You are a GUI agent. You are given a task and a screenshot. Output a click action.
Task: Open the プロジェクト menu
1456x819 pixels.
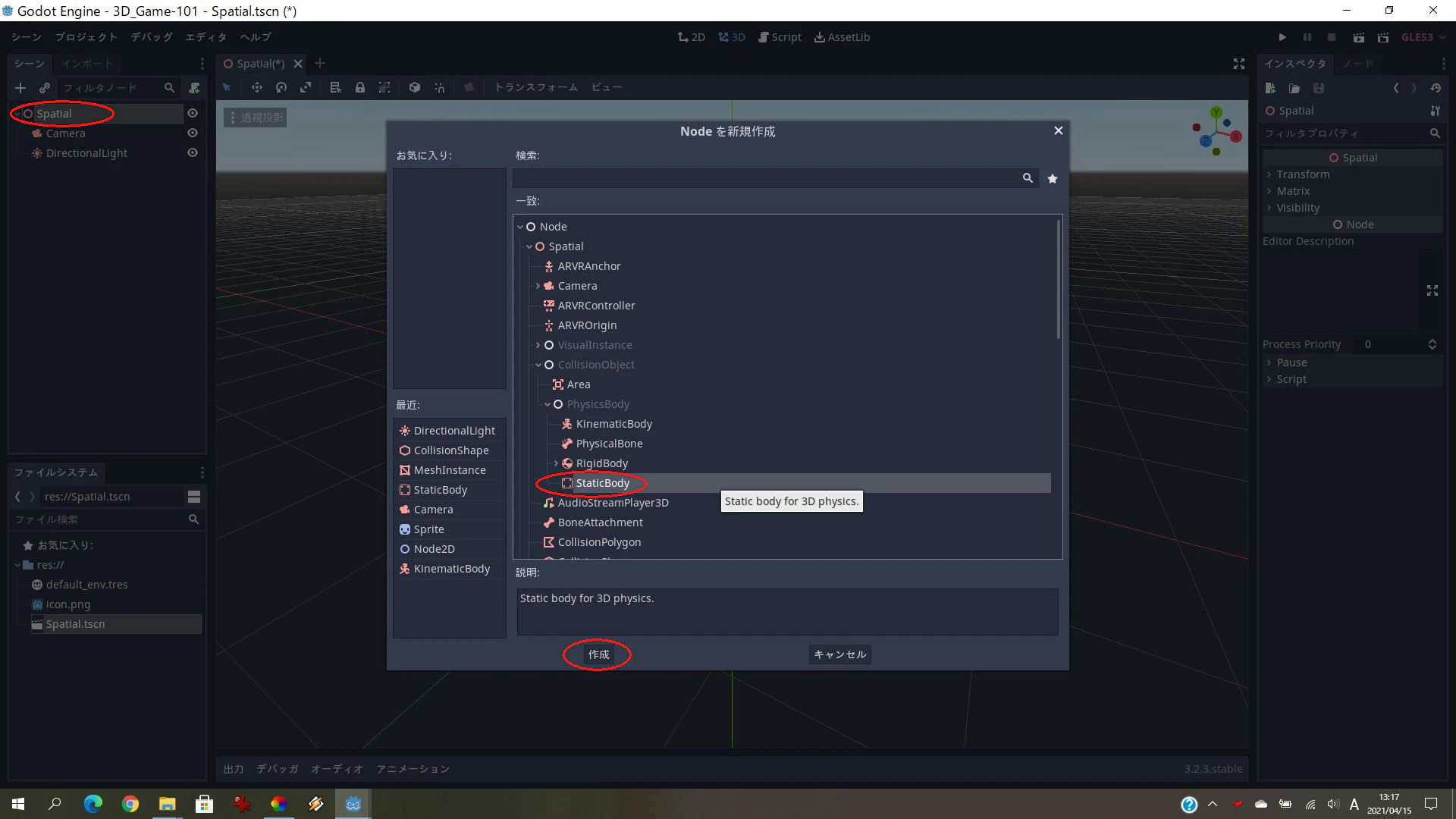pyautogui.click(x=86, y=37)
